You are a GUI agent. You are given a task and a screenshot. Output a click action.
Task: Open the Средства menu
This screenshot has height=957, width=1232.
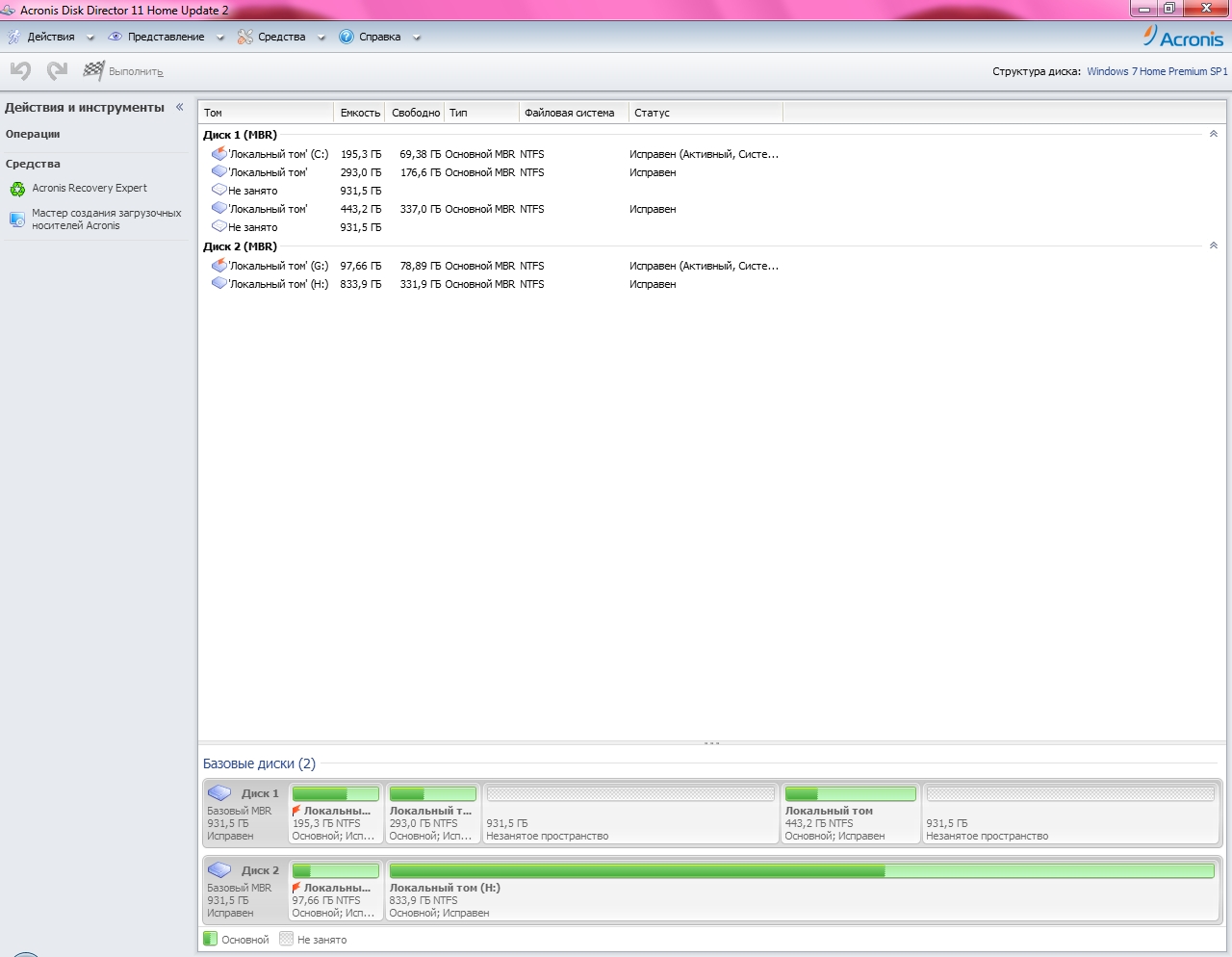click(x=281, y=37)
